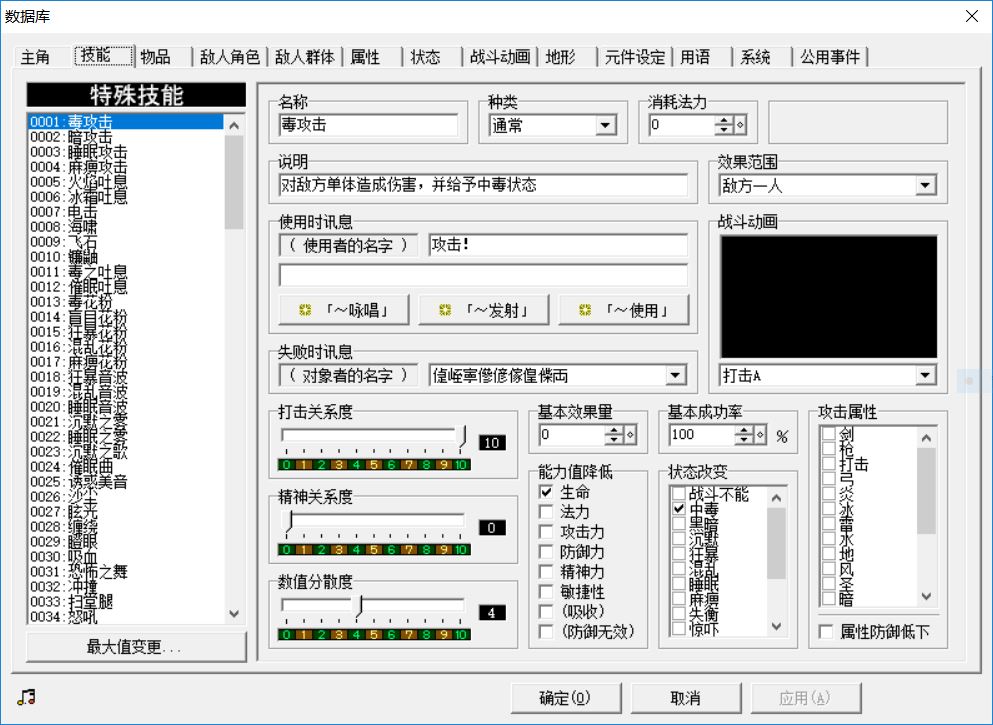The width and height of the screenshot is (993, 725).
Task: Click the diamond button beside 基本效果量 field
Action: coord(631,435)
